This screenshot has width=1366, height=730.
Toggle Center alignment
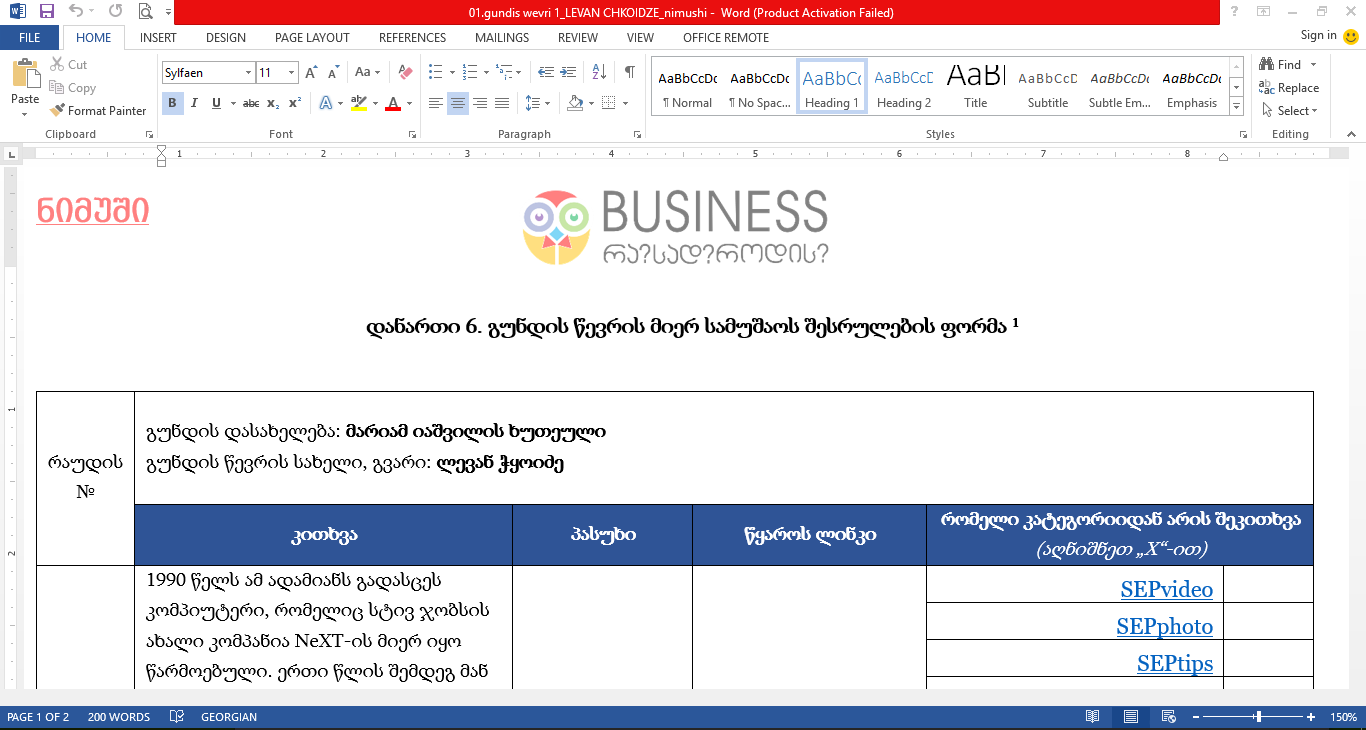point(458,103)
